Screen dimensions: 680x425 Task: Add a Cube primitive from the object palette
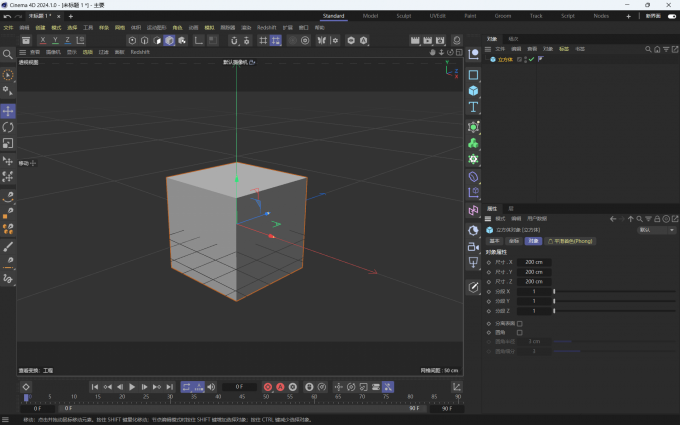473,91
